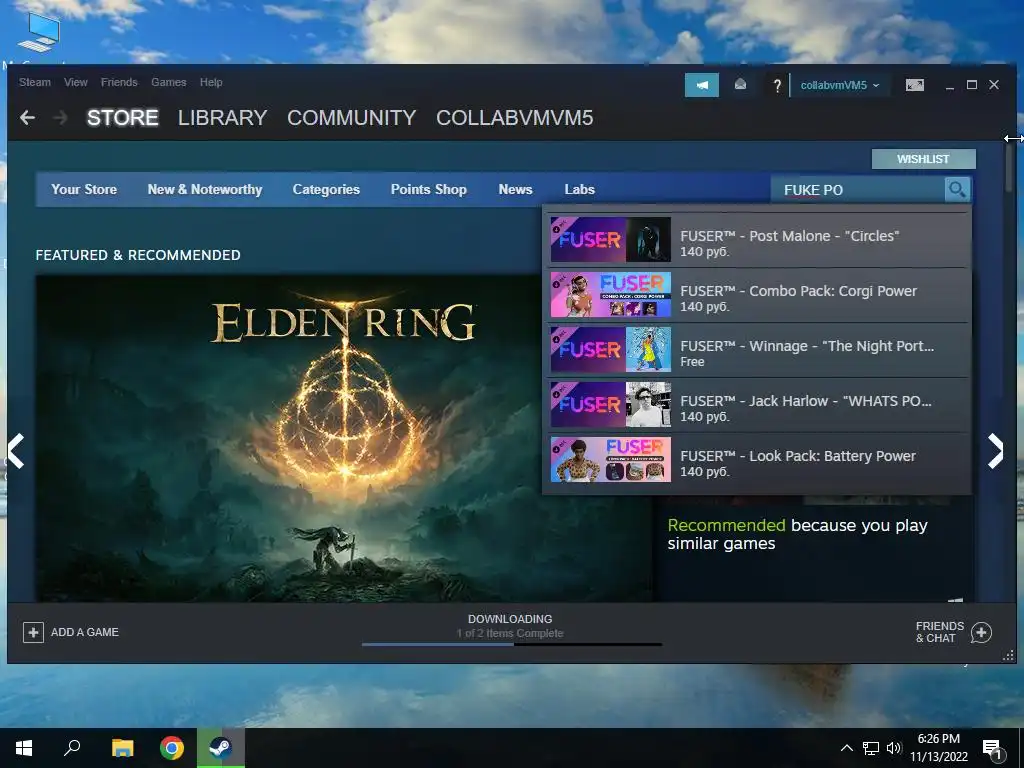Click the volume speaker tray icon
The height and width of the screenshot is (768, 1024).
[894, 748]
